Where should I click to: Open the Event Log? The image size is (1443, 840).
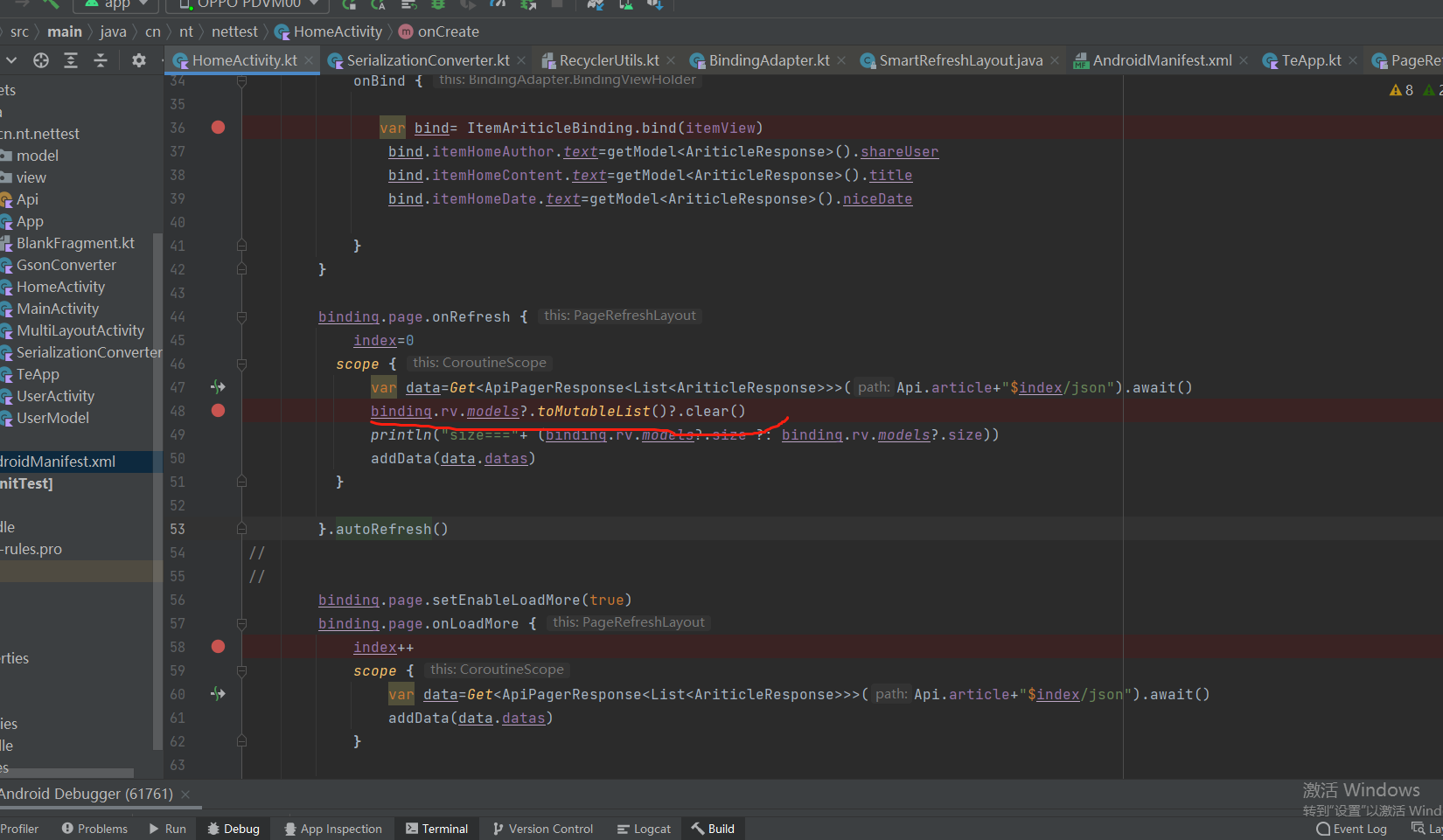pos(1352,829)
